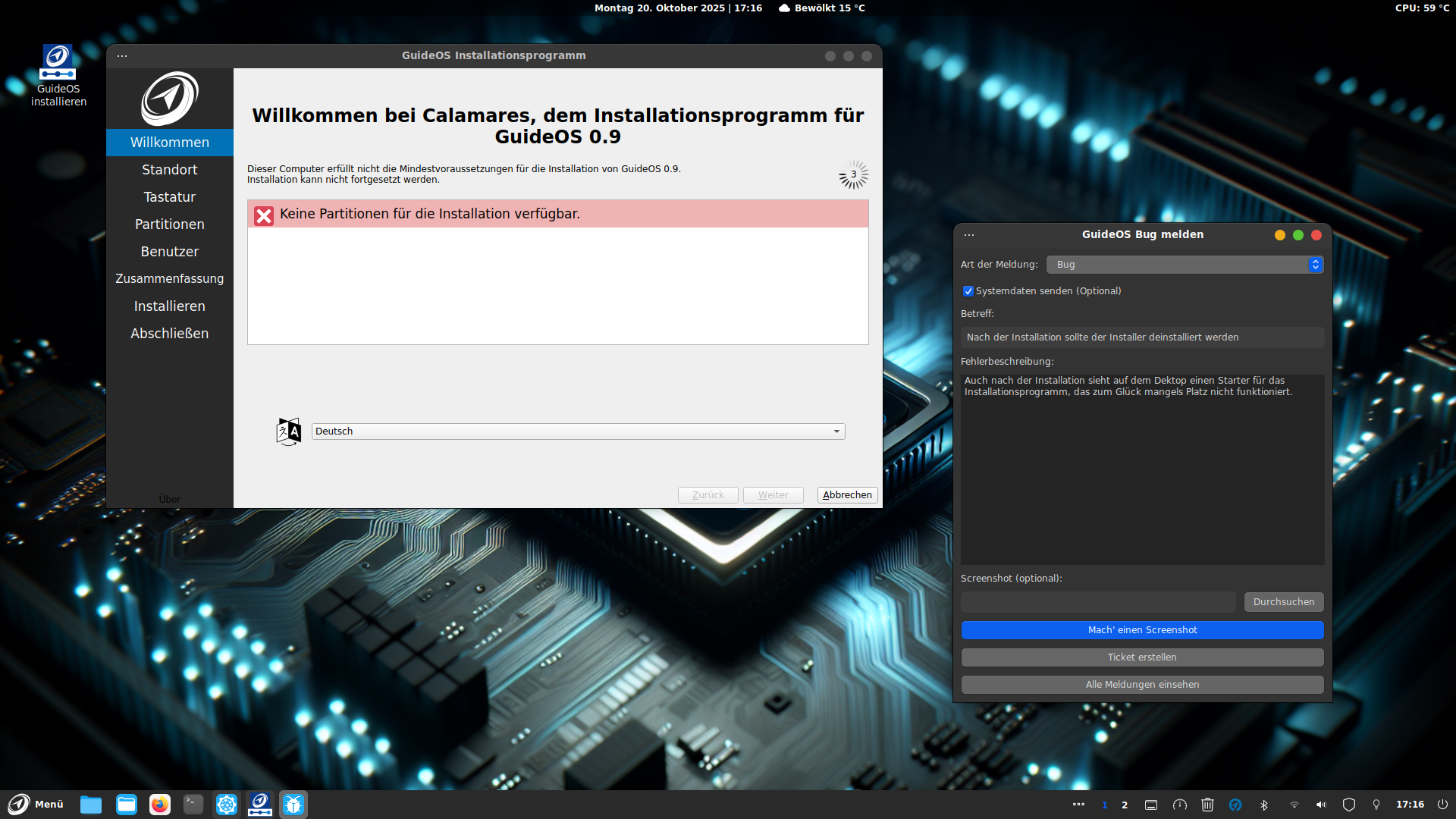Click the bug reporter taskbar icon
1456x819 pixels.
pyautogui.click(x=293, y=805)
